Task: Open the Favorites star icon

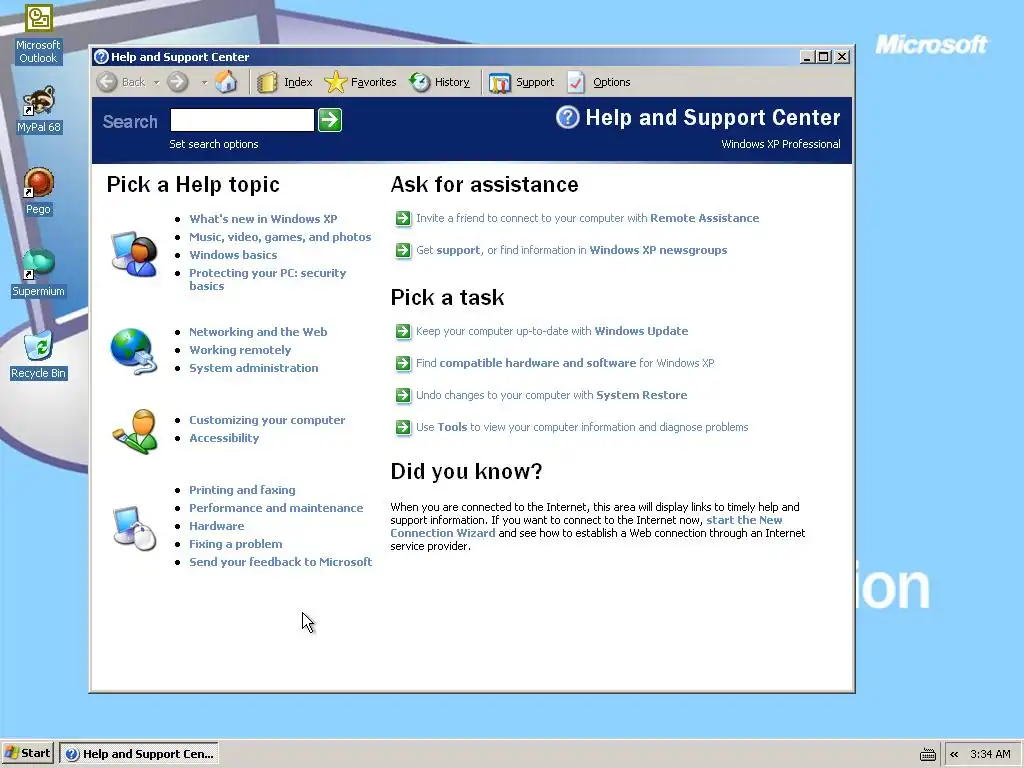Action: (335, 82)
